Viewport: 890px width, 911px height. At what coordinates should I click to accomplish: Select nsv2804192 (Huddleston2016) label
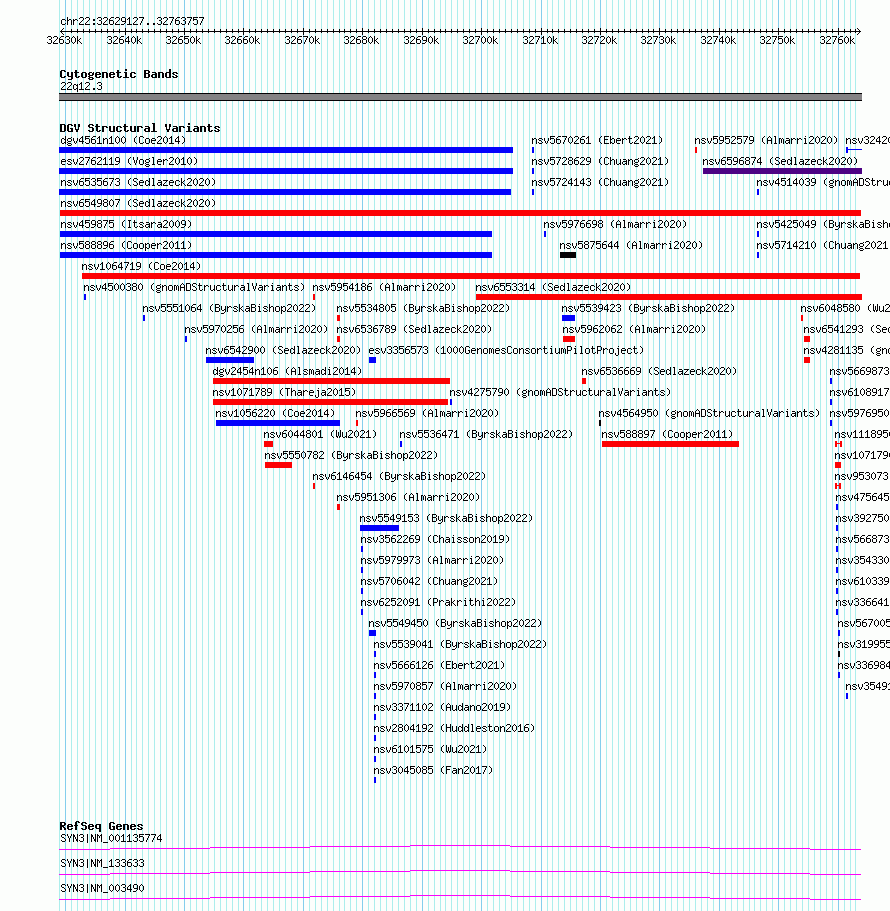pyautogui.click(x=454, y=728)
